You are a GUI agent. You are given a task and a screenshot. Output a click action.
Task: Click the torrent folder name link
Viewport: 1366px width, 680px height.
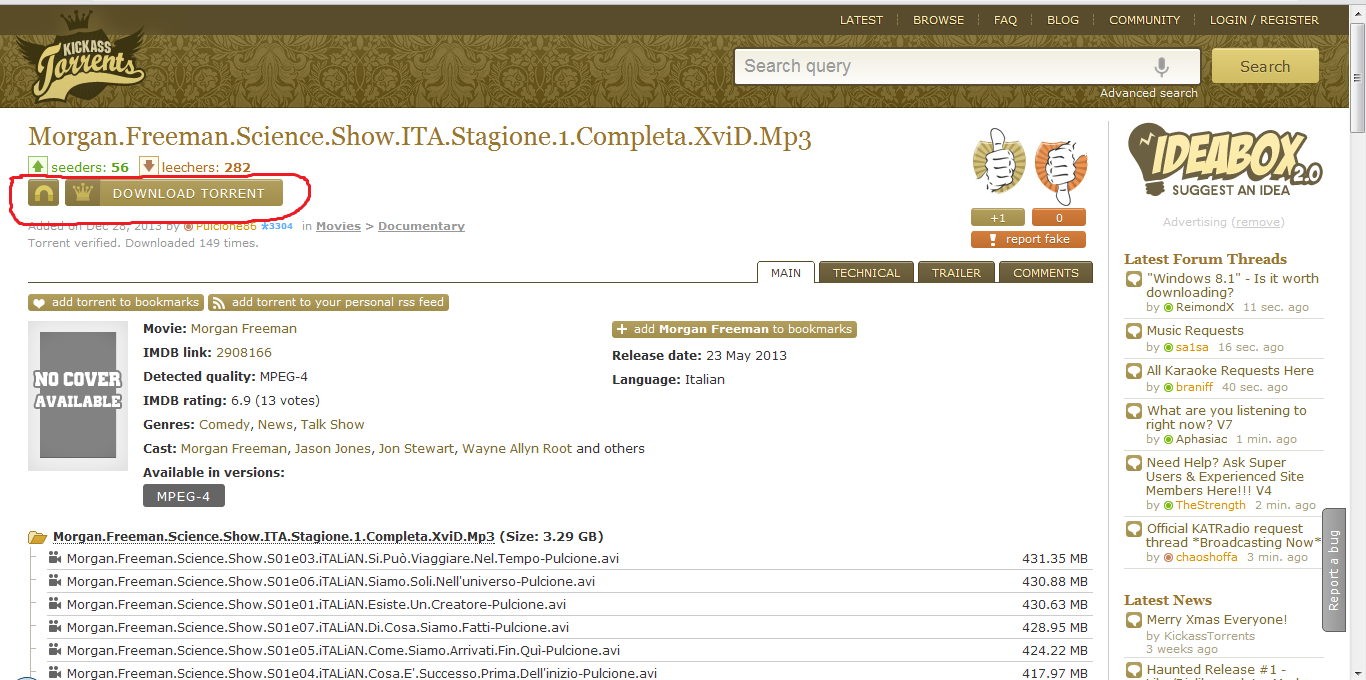[274, 537]
